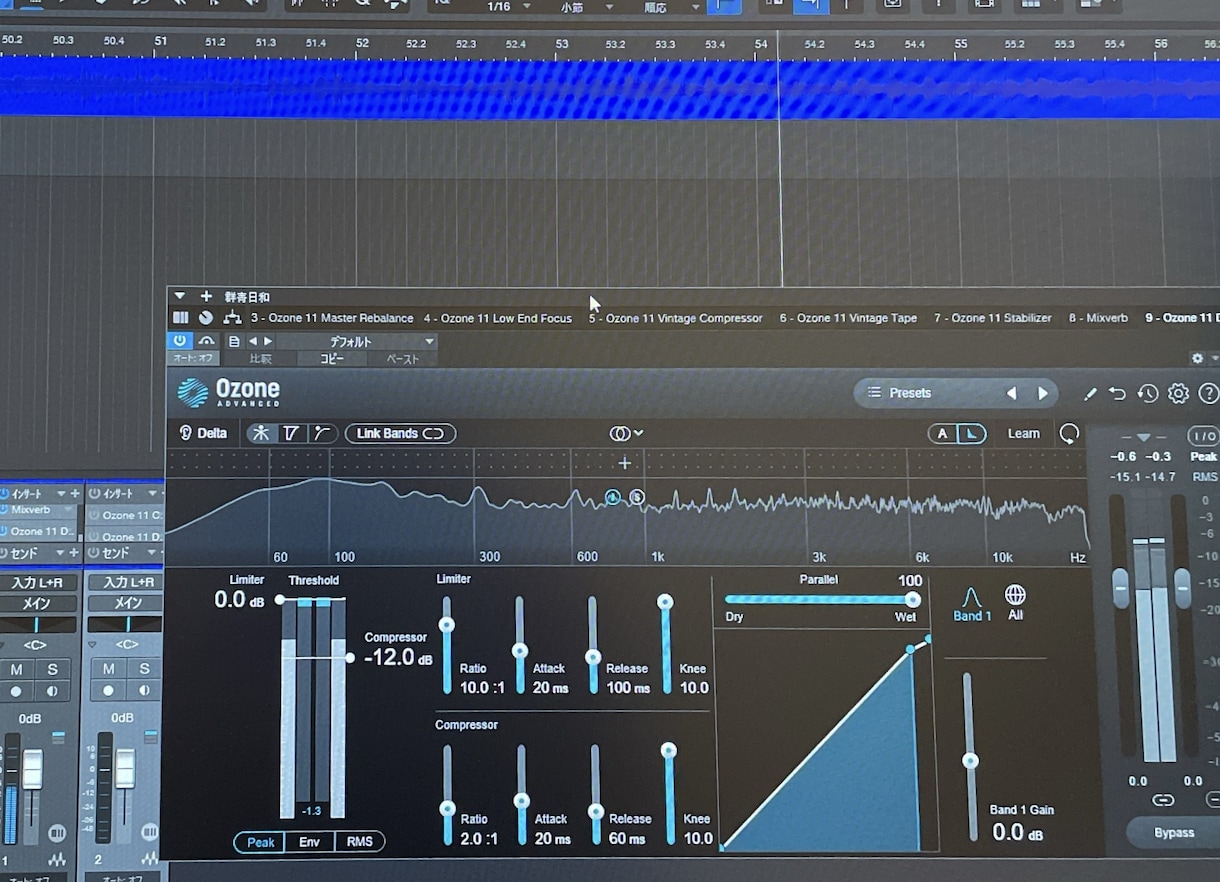Click the ペースト paste button
Screen dimensions: 1220x882
coord(403,359)
